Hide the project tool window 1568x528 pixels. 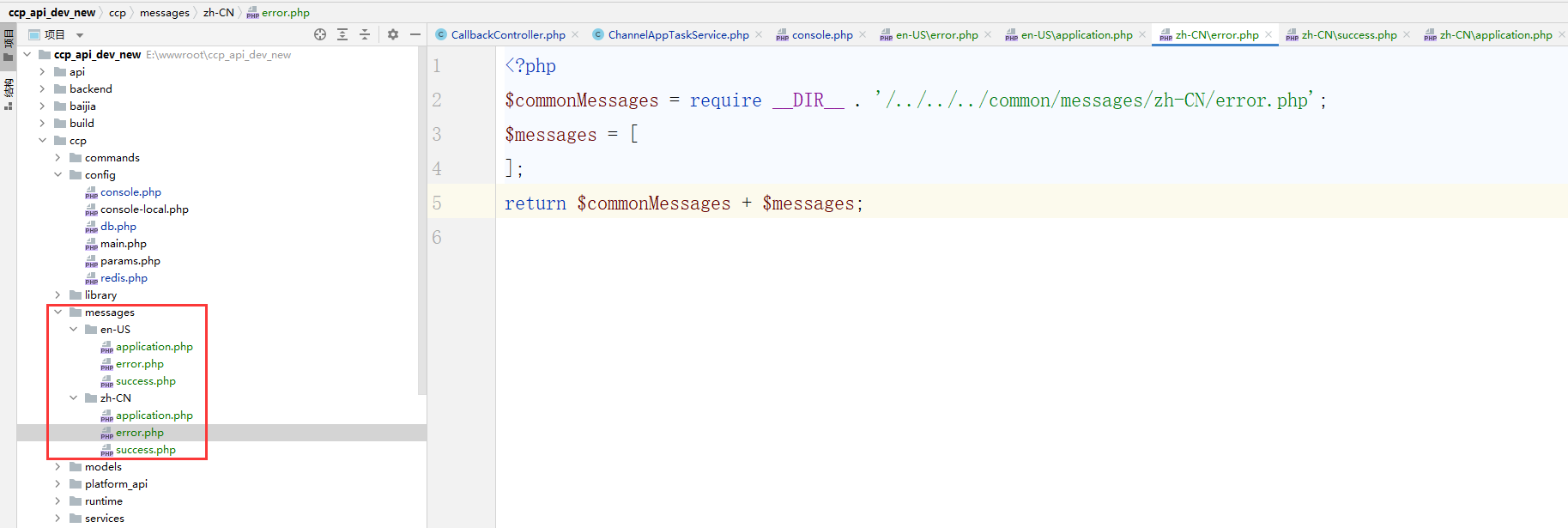pyautogui.click(x=415, y=34)
